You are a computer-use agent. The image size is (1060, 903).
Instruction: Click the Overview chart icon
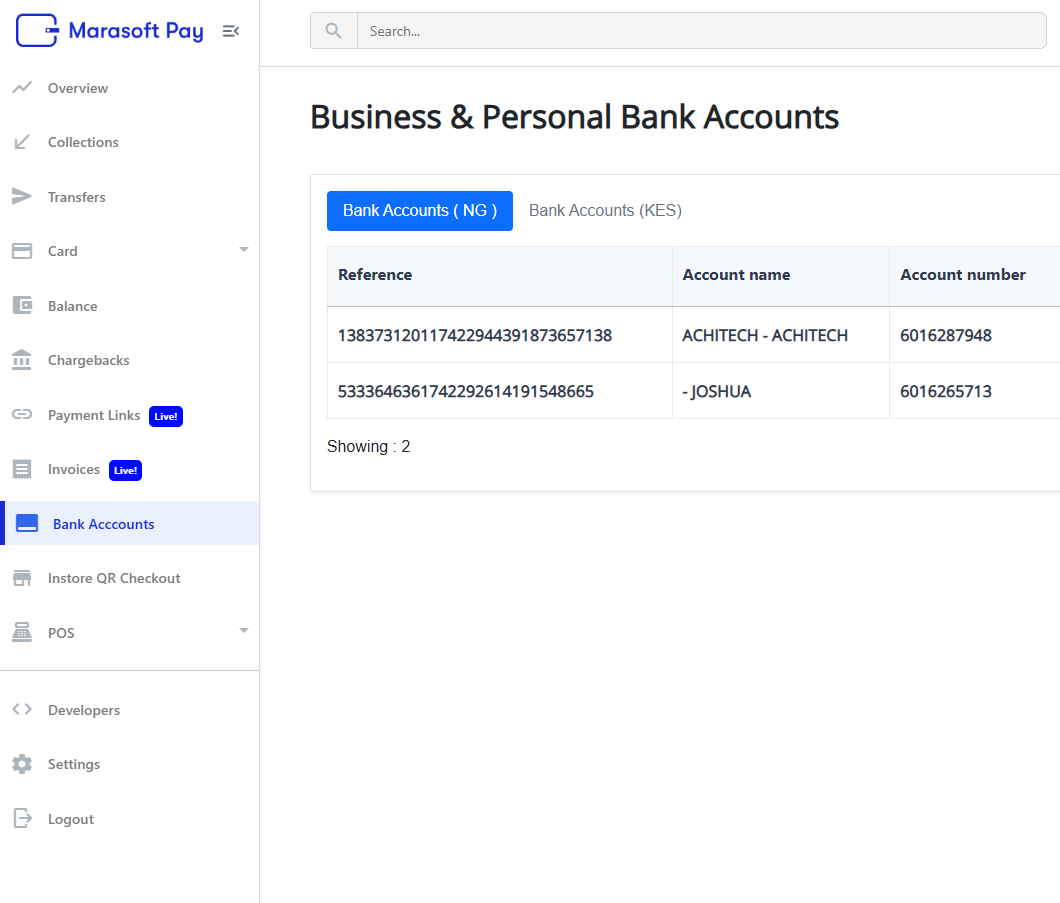[22, 88]
